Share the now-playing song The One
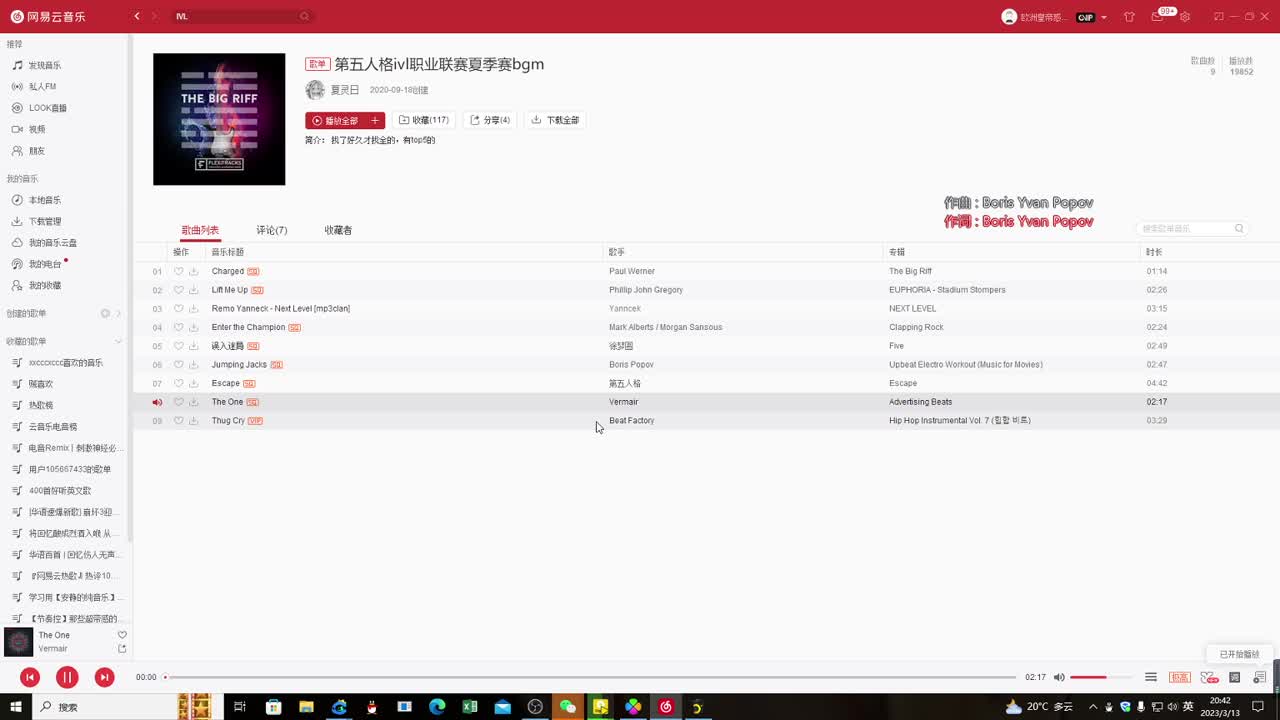Image resolution: width=1280 pixels, height=720 pixels. [122, 649]
